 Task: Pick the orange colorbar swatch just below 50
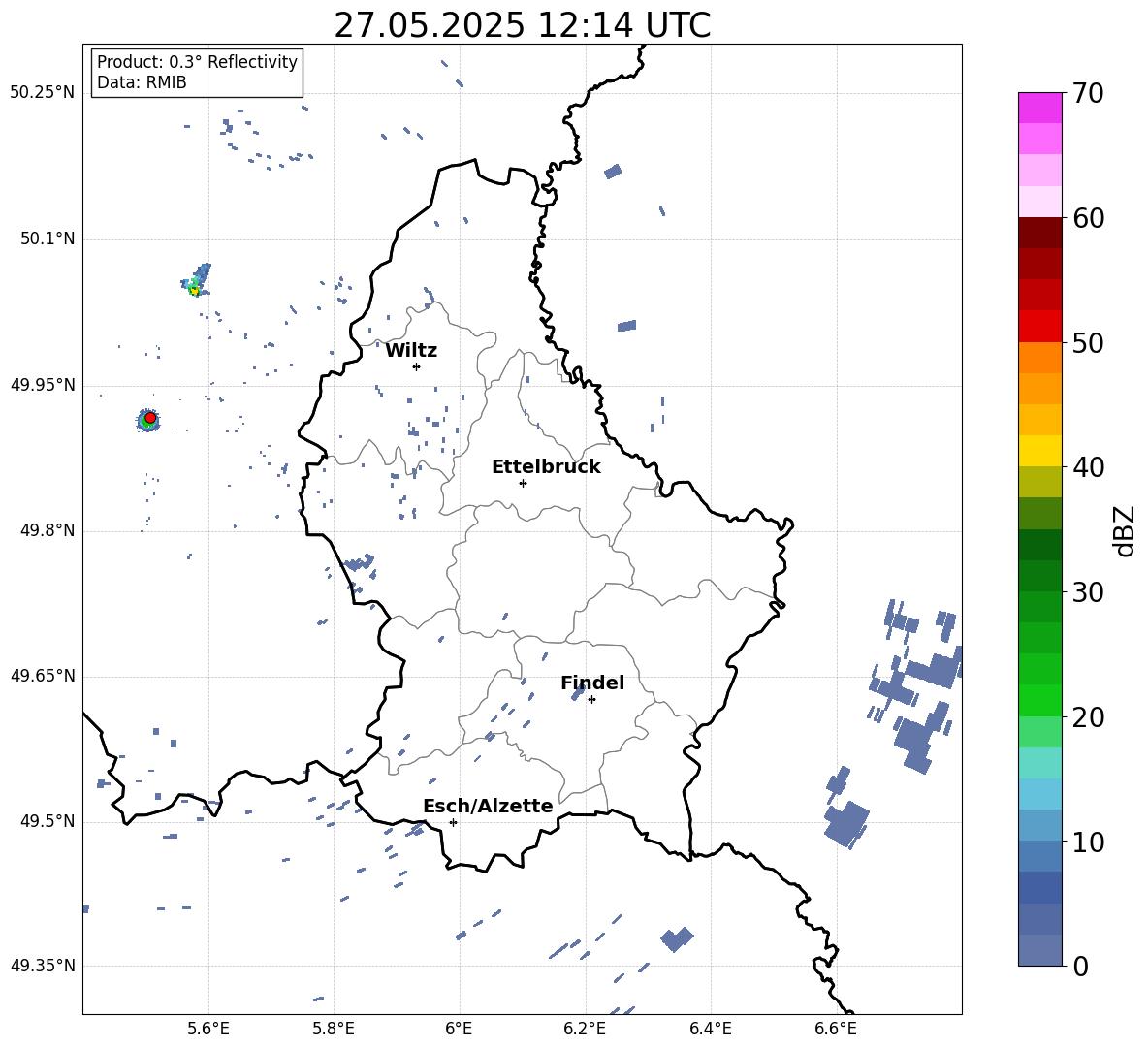coord(1039,357)
